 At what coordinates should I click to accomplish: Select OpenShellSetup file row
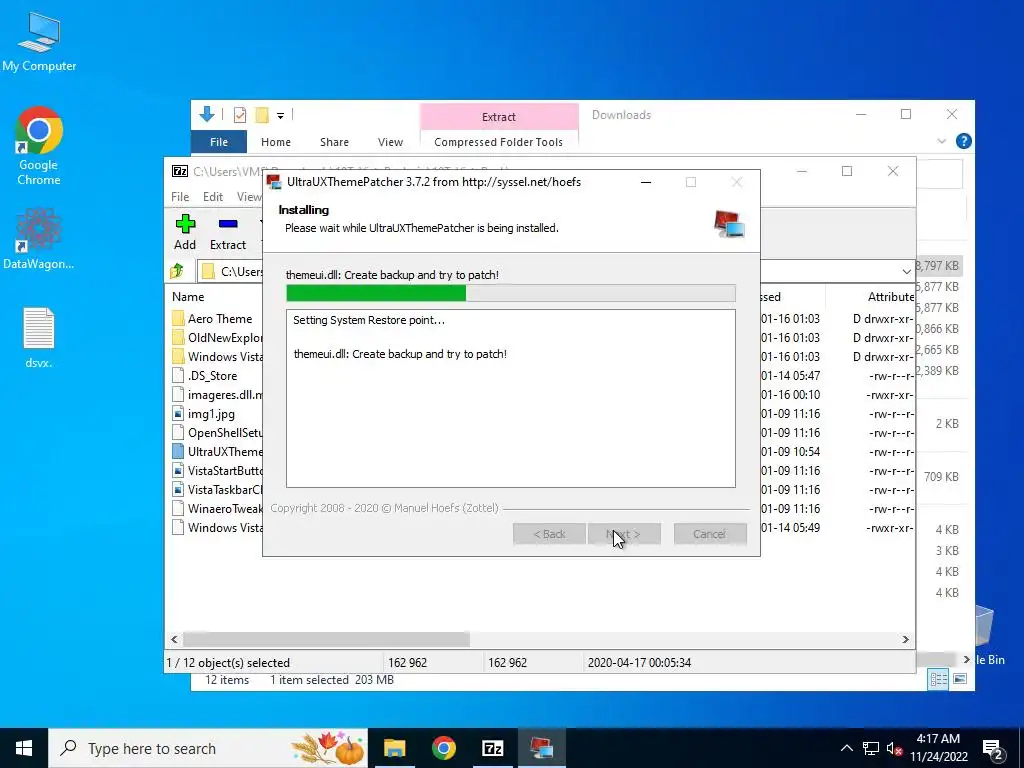click(217, 432)
